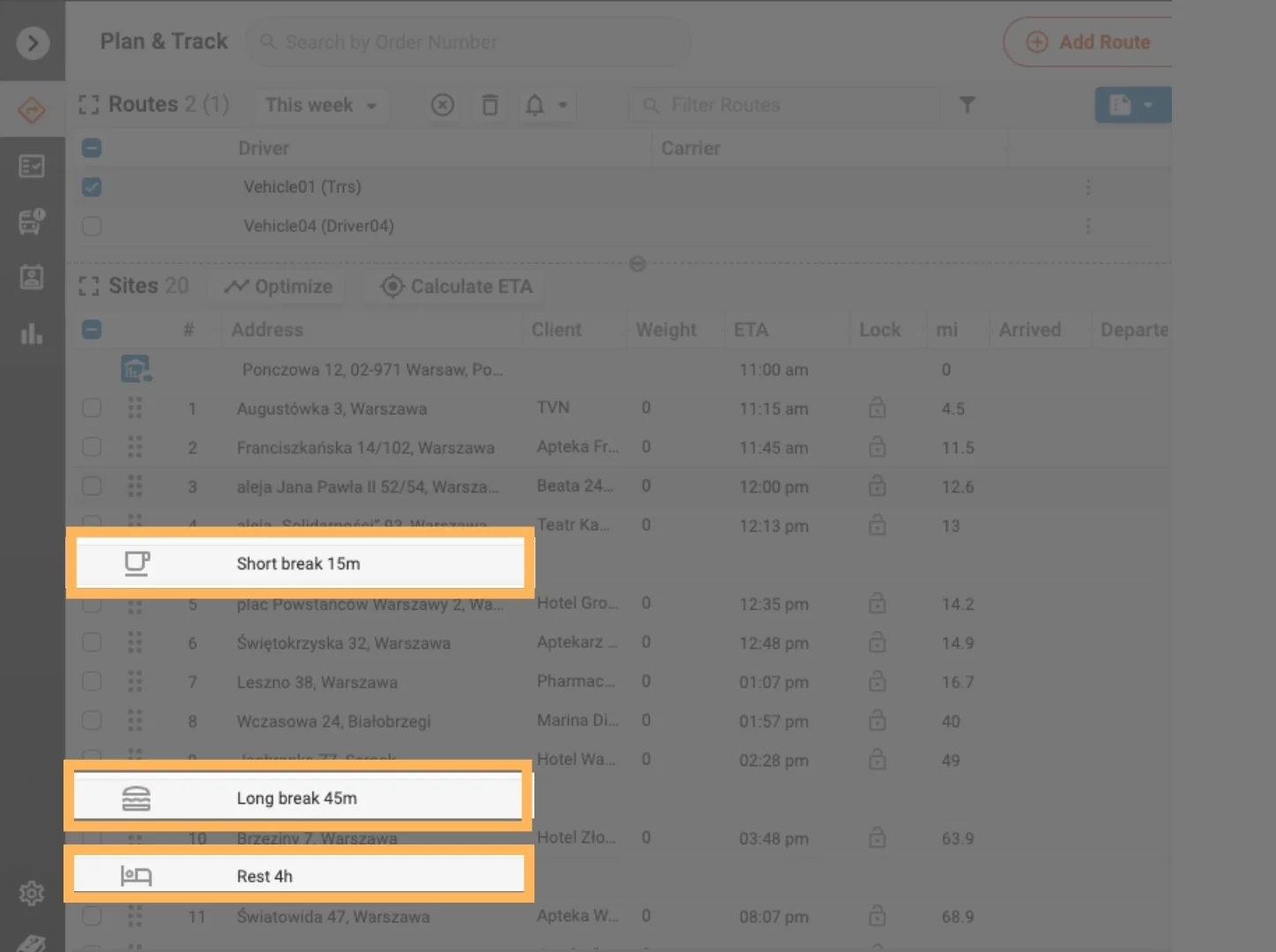Open the Vehicle01 row three-dot menu
Viewport: 1276px width, 952px height.
click(1088, 187)
